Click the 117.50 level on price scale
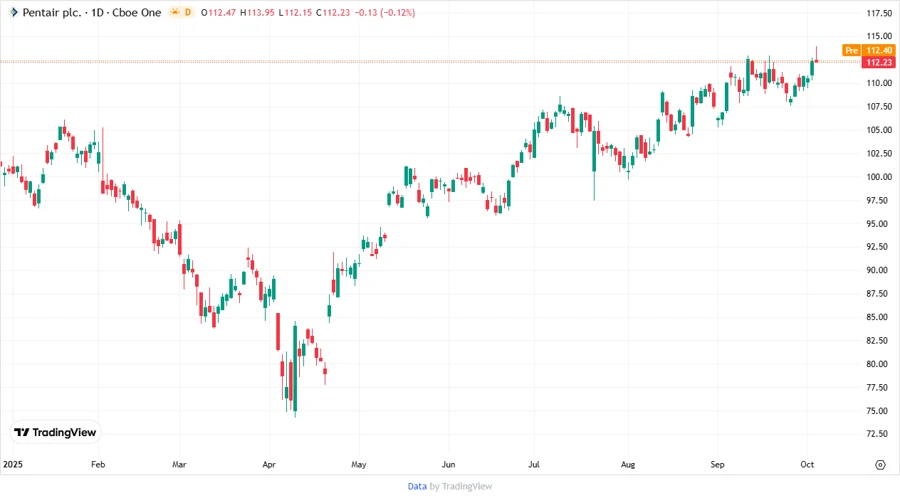This screenshot has width=900, height=498. point(879,13)
